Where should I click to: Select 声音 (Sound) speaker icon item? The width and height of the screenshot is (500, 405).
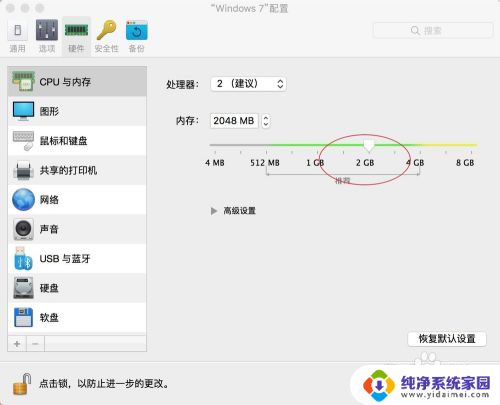point(77,229)
